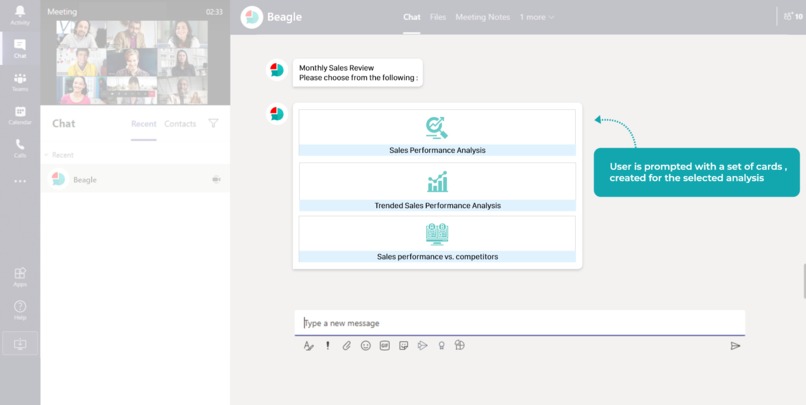Click the praise badge icon
Viewport: 806px width, 405px height.
click(441, 346)
